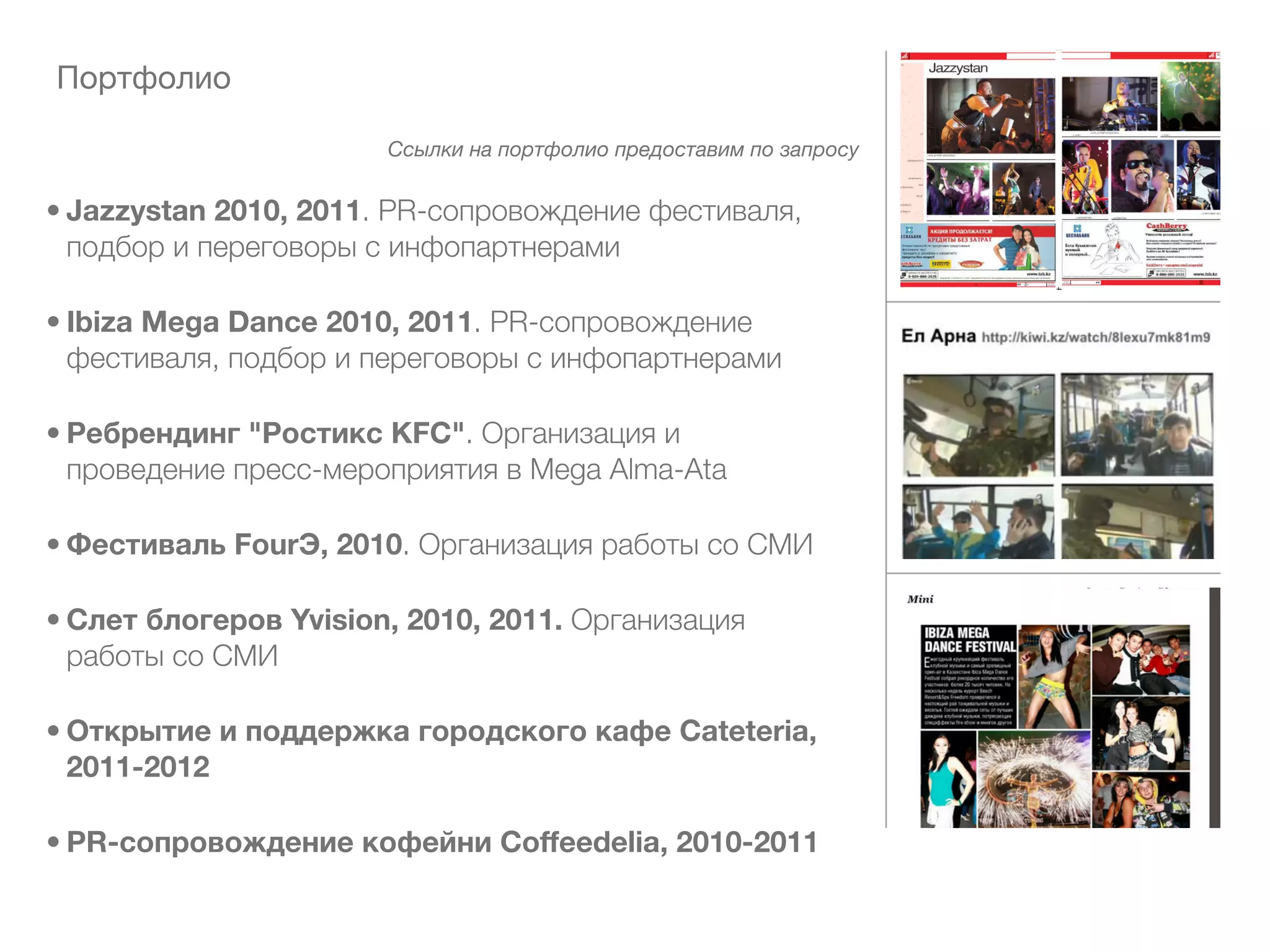Click the 'IBIZA MEGA DANCE FESTIVAL' article headline
Image resolution: width=1270 pixels, height=952 pixels.
969,640
